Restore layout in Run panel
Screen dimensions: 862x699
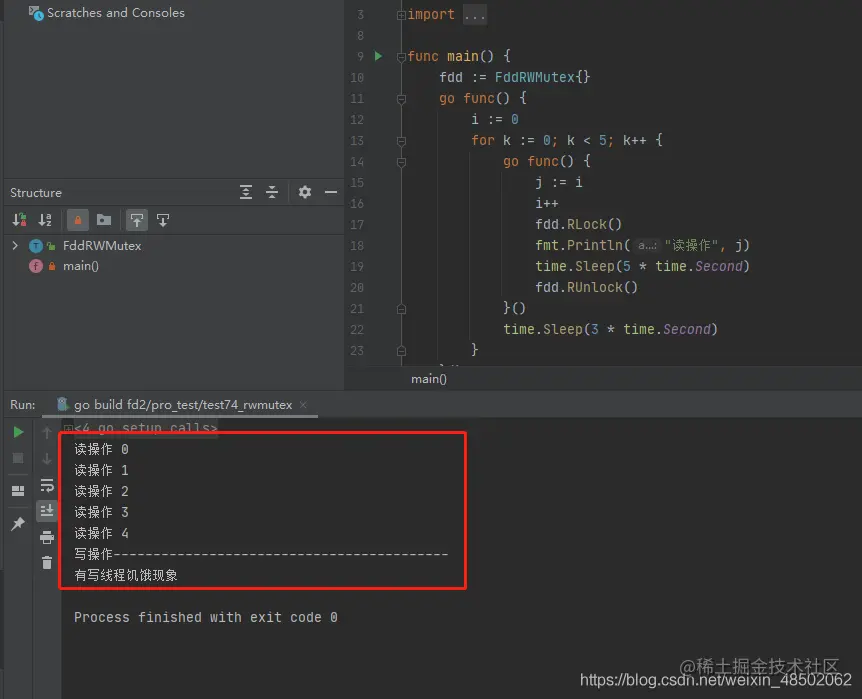pyautogui.click(x=18, y=491)
